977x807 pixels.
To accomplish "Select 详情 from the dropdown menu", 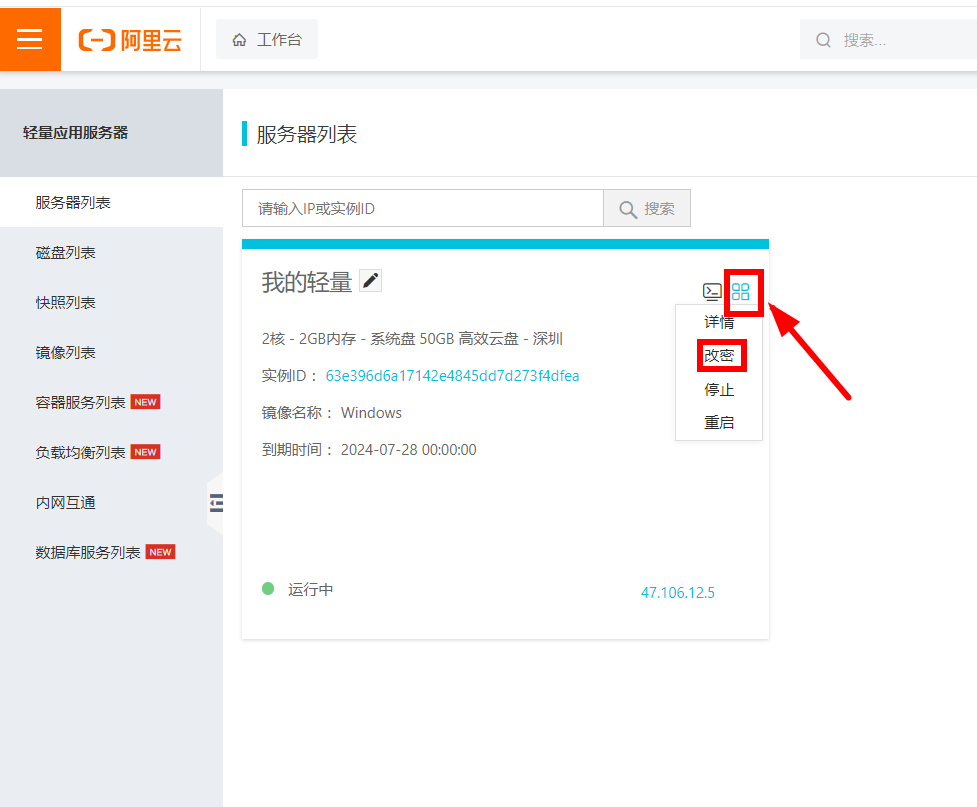I will point(719,322).
